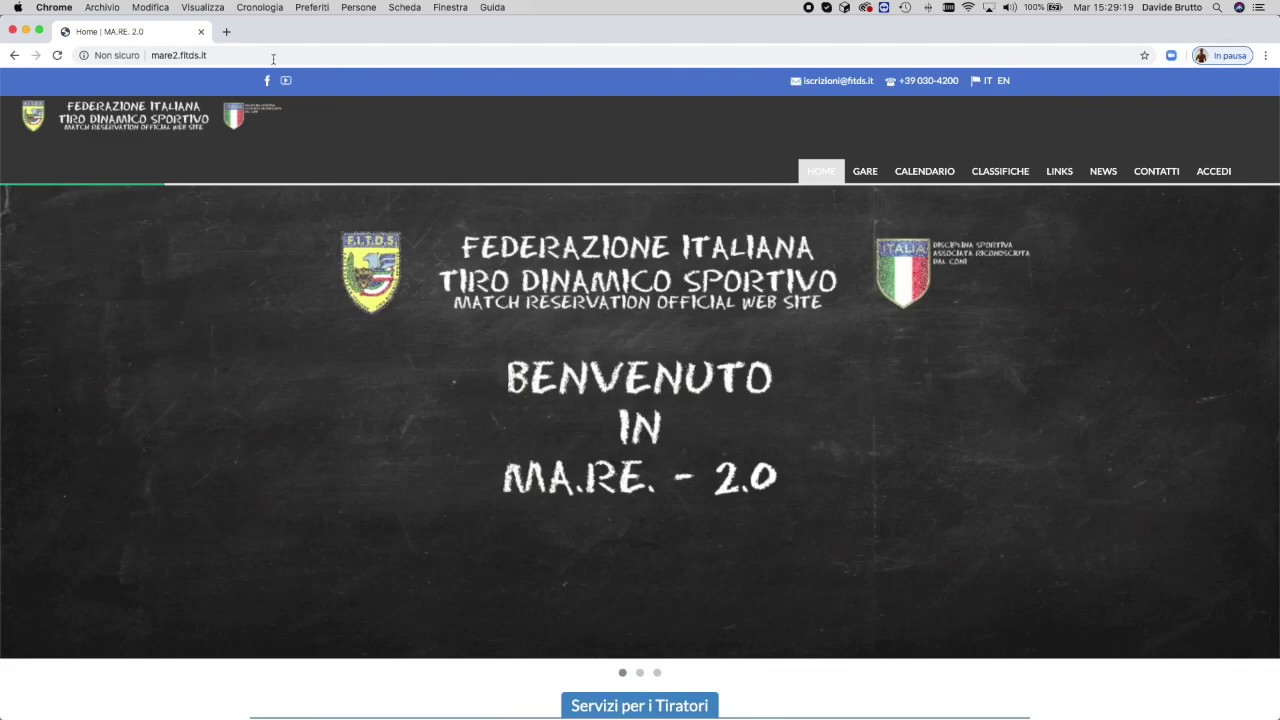1280x720 pixels.
Task: Click the Davide Brutto user name
Action: (1172, 7)
